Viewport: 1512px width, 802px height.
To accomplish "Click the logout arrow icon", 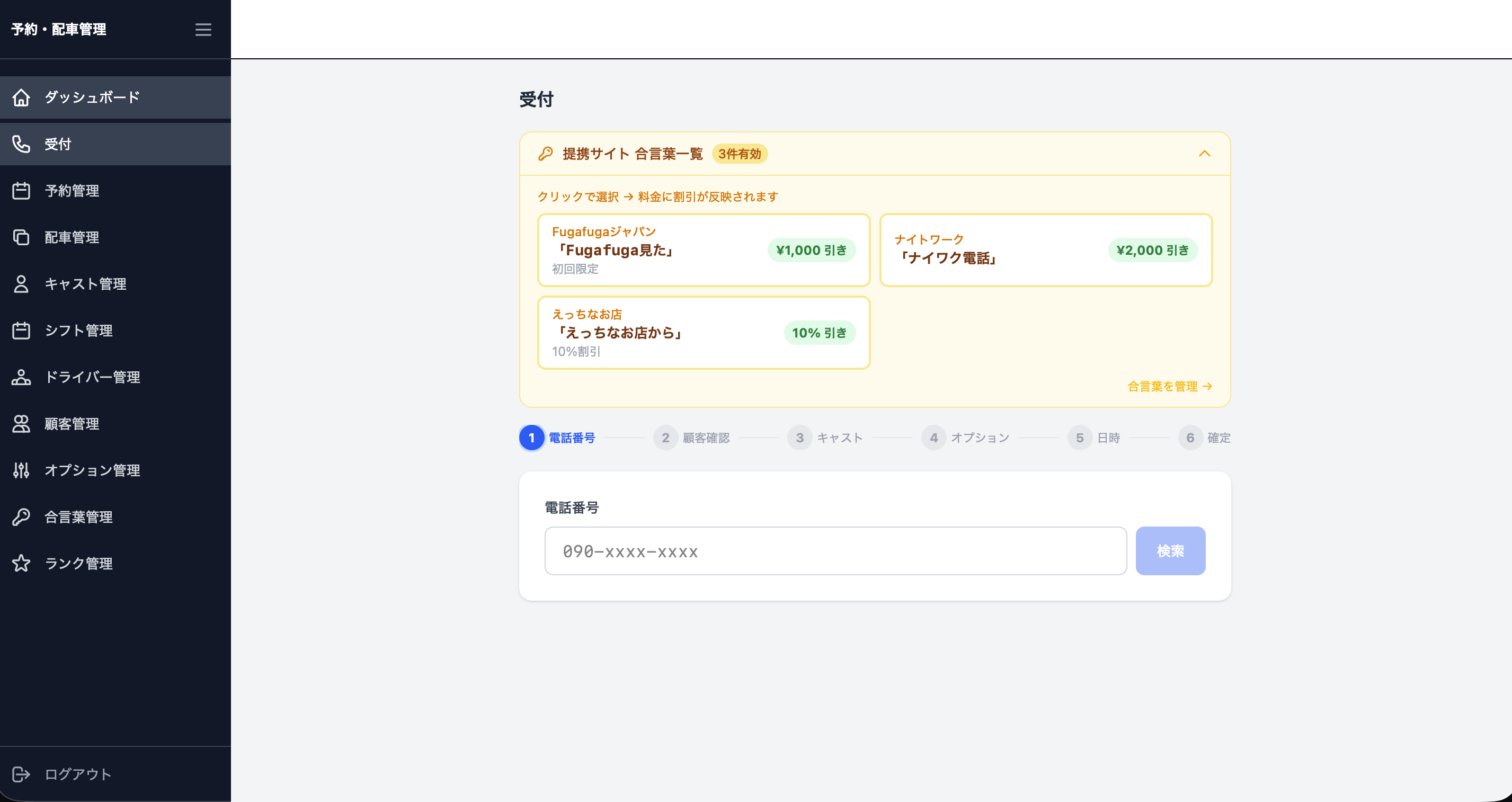I will (x=21, y=774).
